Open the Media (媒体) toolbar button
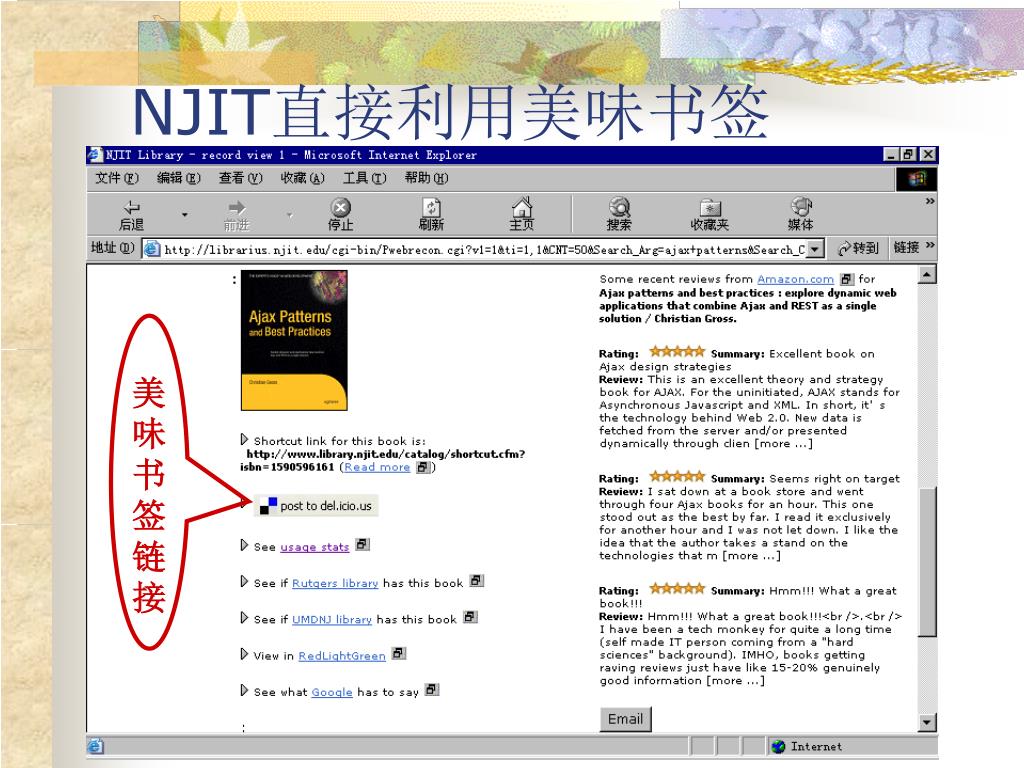The width and height of the screenshot is (1024, 768). (x=801, y=215)
